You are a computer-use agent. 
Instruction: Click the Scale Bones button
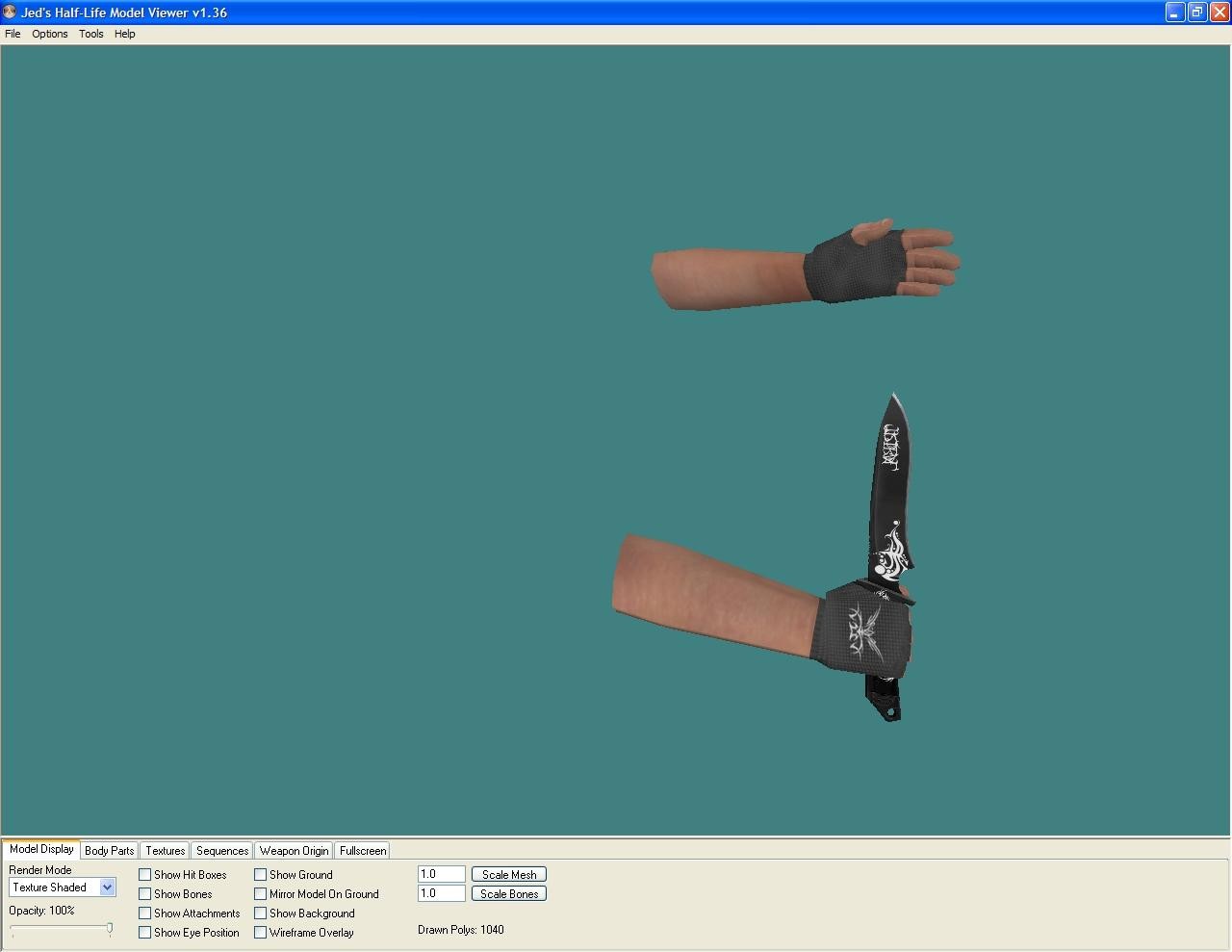pos(508,893)
